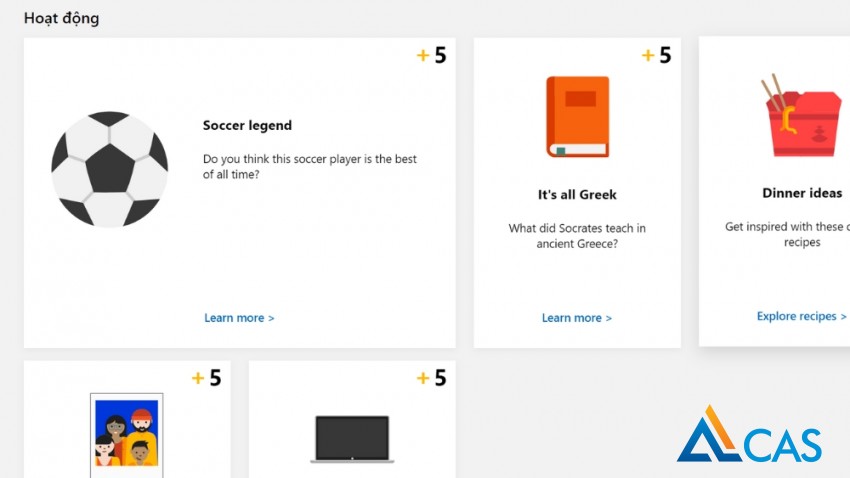Click the laptop icon

(352, 440)
